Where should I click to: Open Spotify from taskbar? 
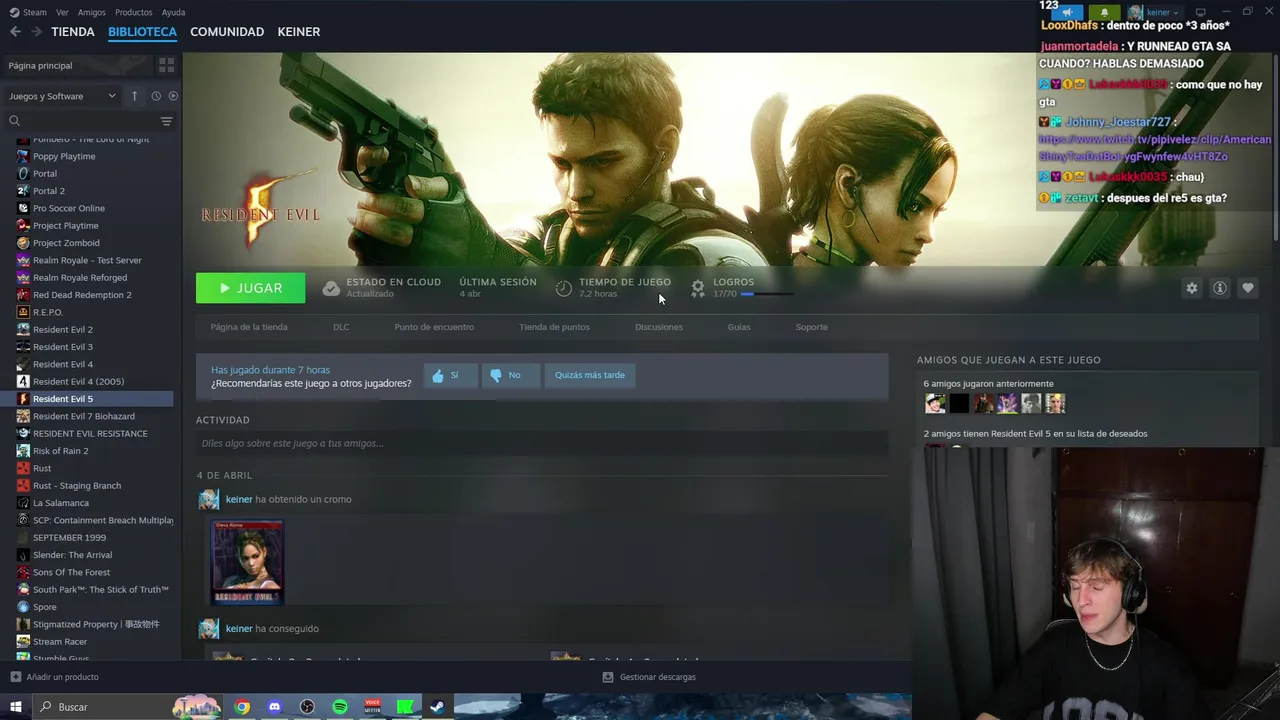coord(340,707)
